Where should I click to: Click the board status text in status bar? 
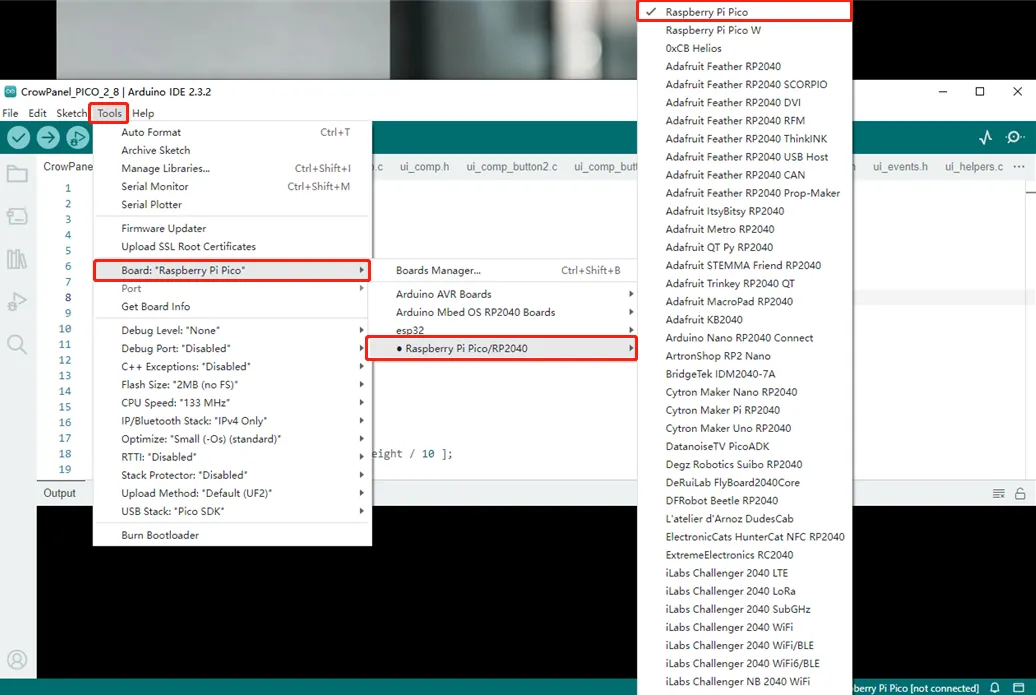916,688
